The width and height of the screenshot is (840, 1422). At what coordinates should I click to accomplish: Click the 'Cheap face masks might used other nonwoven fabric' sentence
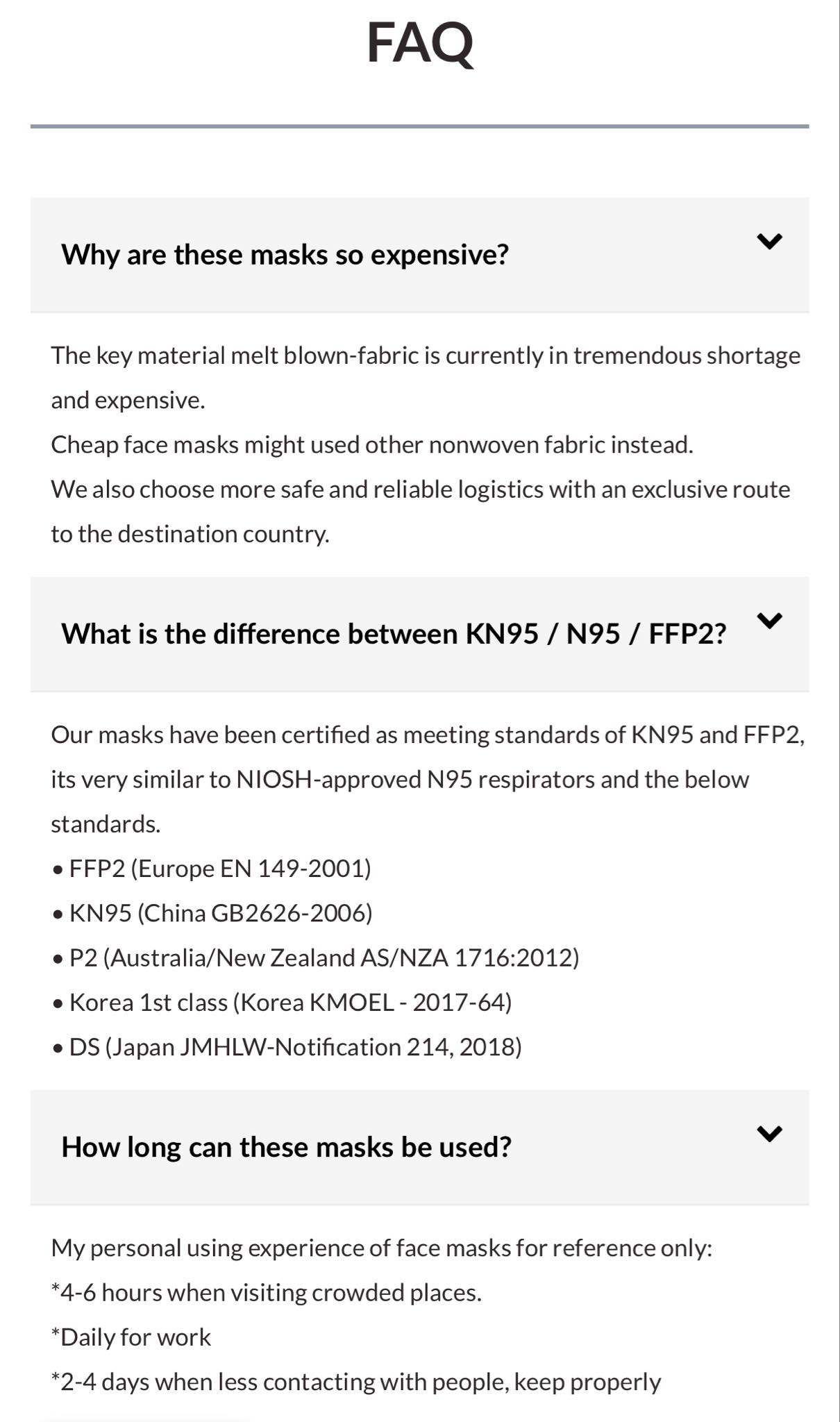pyautogui.click(x=372, y=444)
